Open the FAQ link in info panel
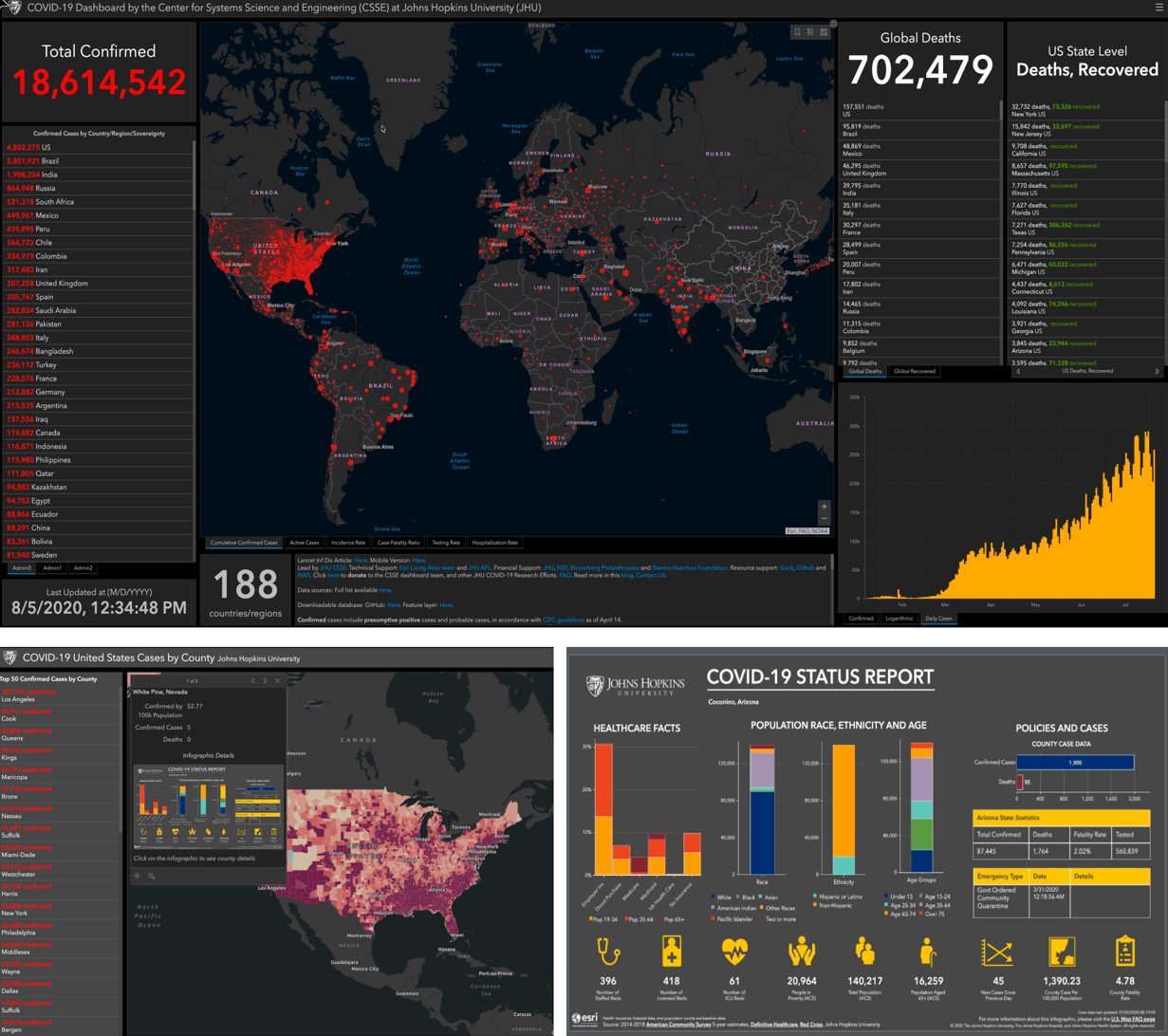Screen dimensions: 1168x1036 click(x=564, y=576)
